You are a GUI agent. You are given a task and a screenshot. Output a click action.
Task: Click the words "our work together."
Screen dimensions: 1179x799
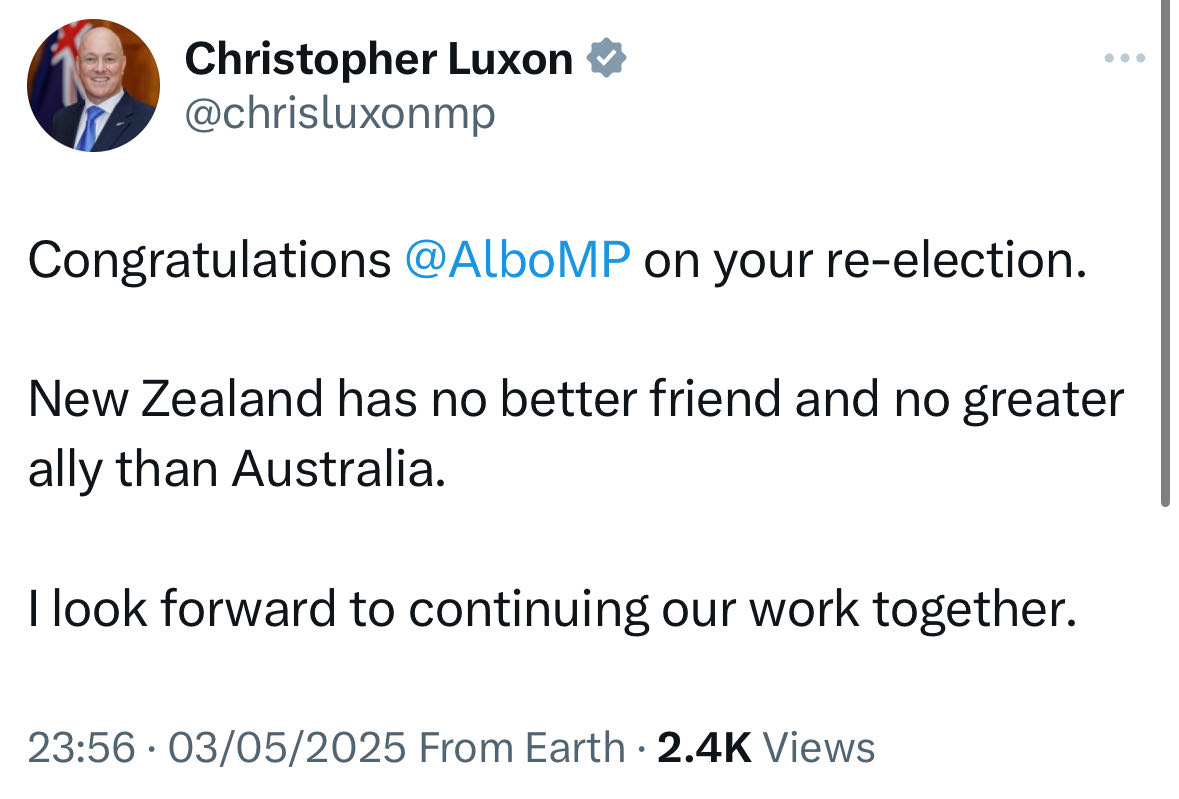pyautogui.click(x=868, y=608)
